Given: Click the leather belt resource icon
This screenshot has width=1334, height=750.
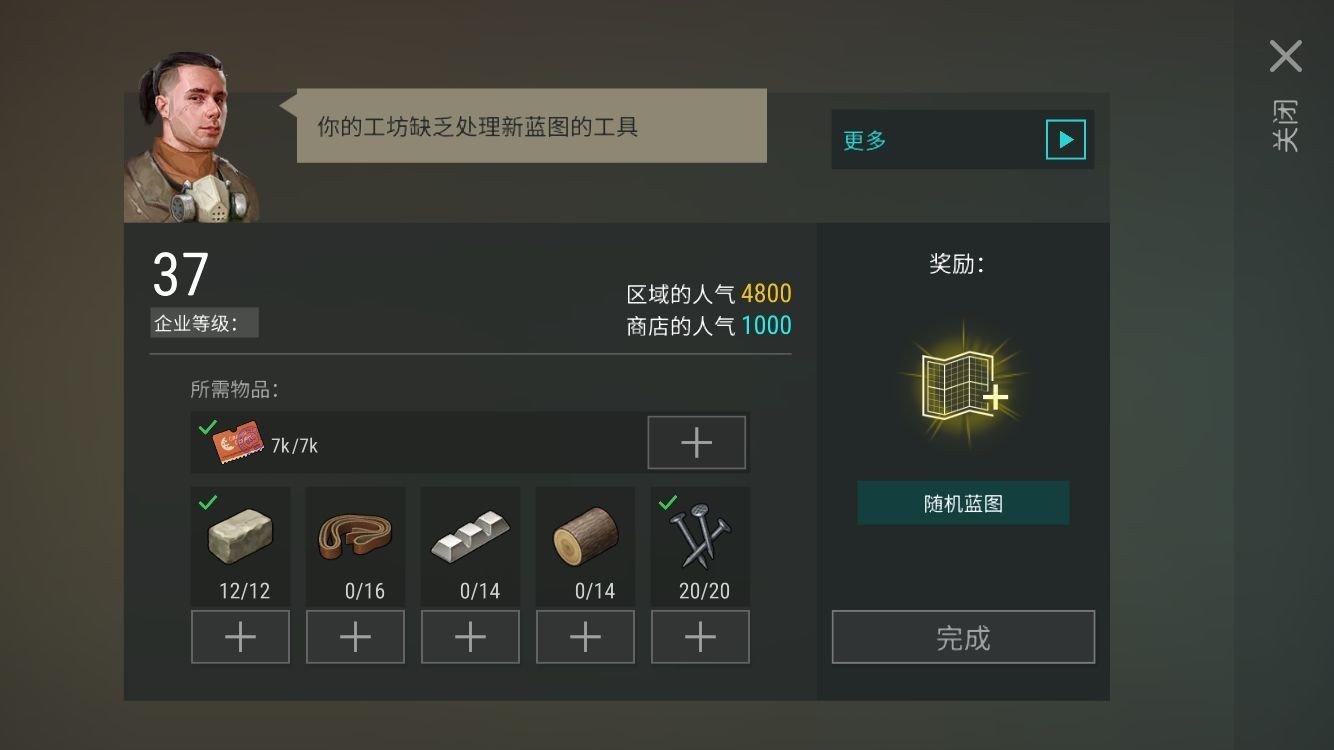Looking at the screenshot, I should point(355,536).
